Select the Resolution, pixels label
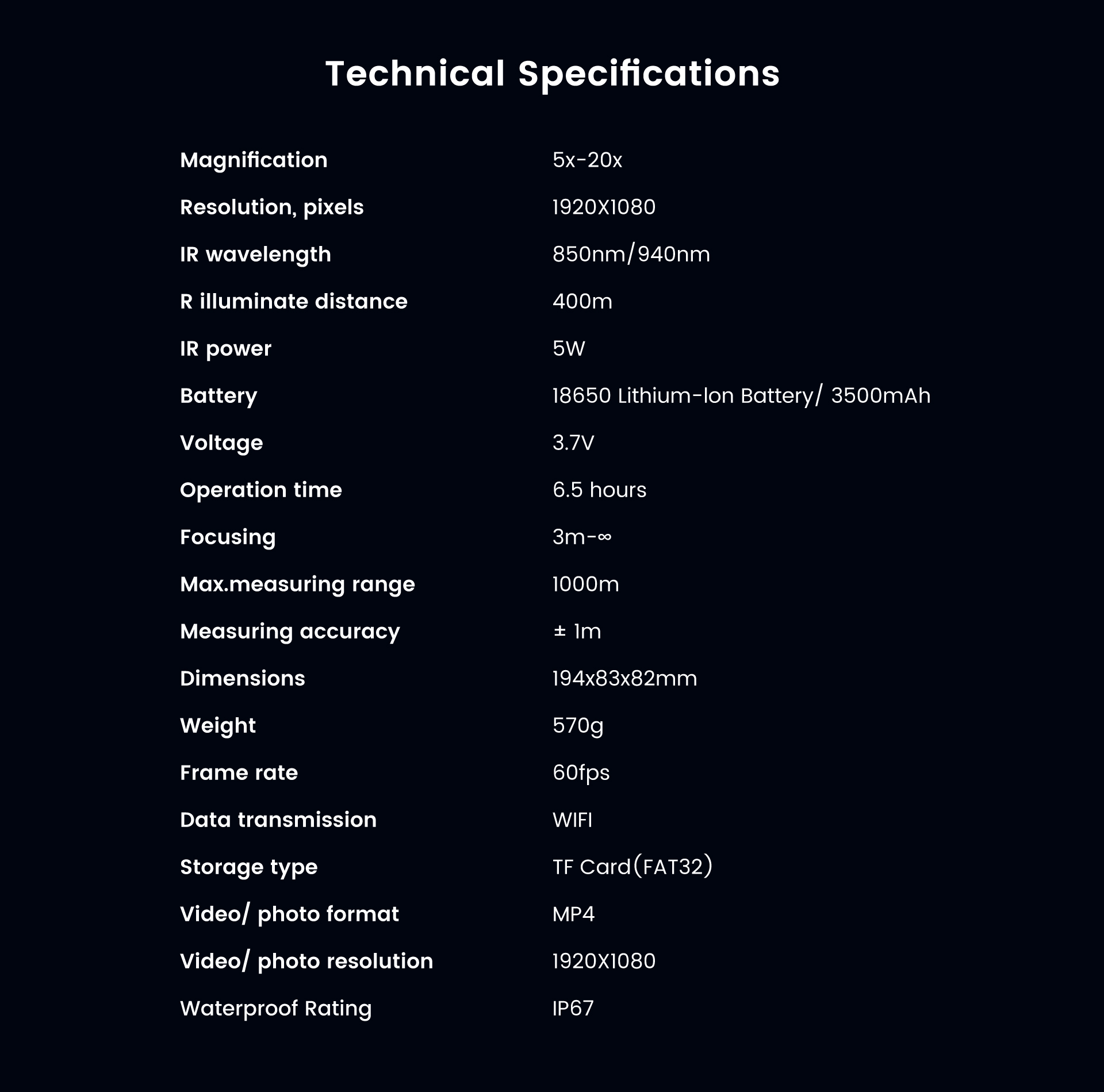This screenshot has width=1104, height=1092. point(272,207)
